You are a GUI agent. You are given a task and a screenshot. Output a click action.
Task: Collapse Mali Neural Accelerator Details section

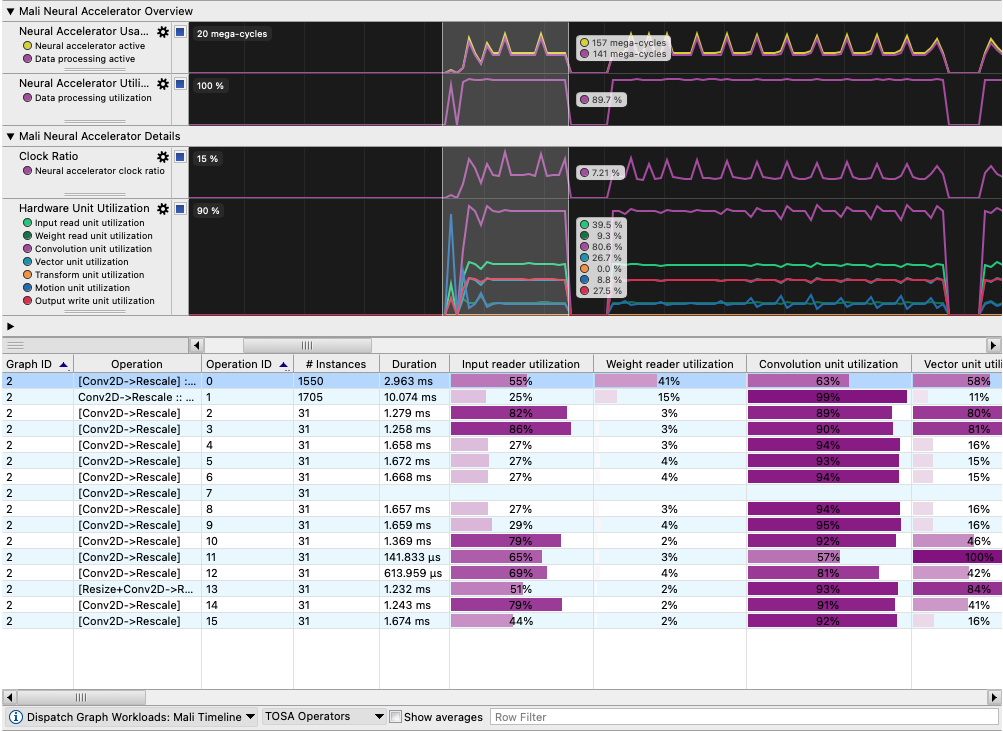(10, 136)
